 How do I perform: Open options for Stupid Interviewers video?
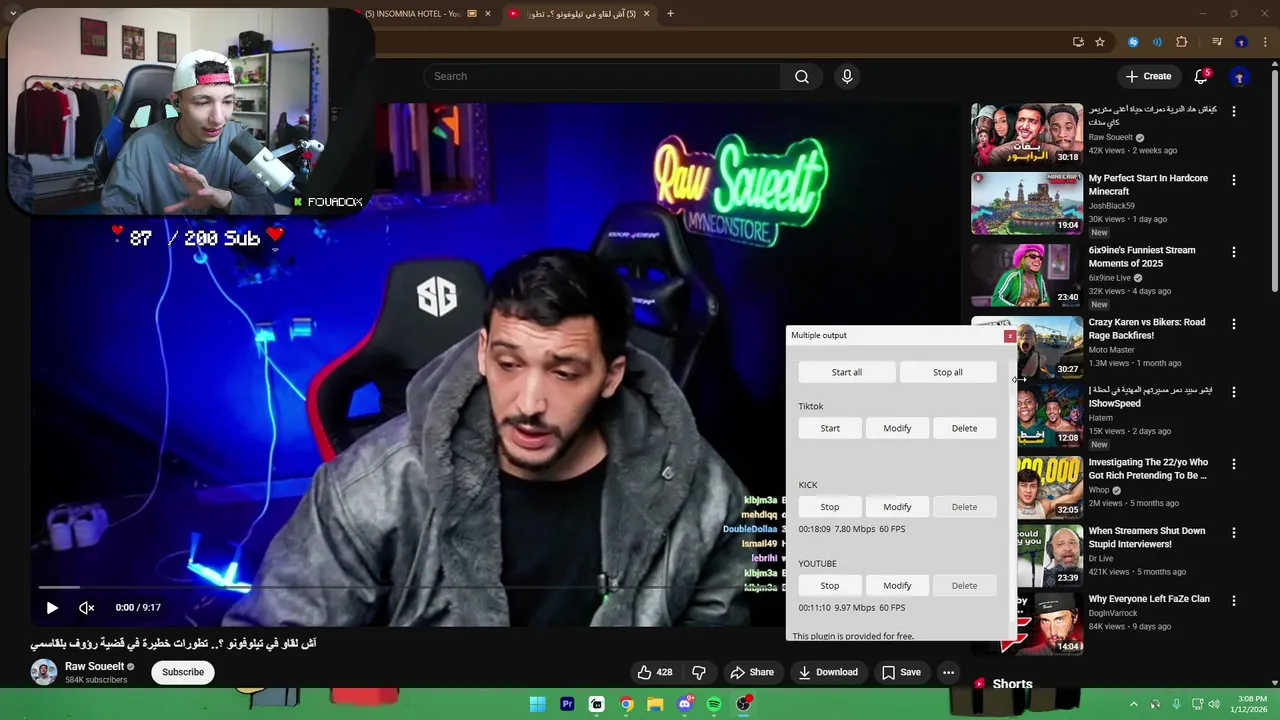pos(1233,533)
